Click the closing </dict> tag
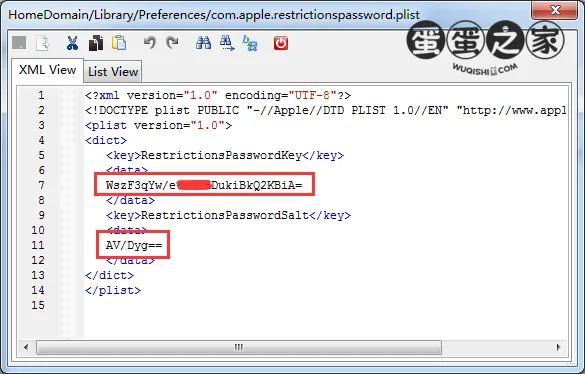 [109, 275]
